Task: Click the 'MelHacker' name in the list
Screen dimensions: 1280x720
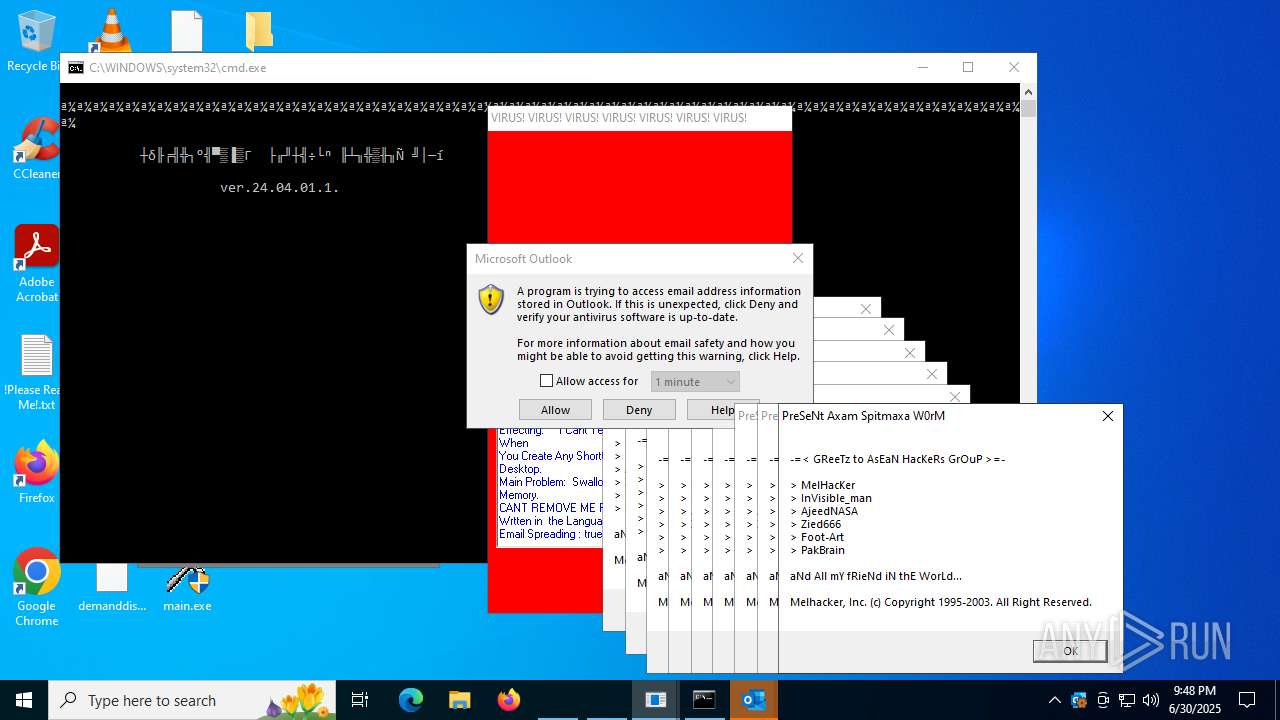Action: tap(828, 485)
